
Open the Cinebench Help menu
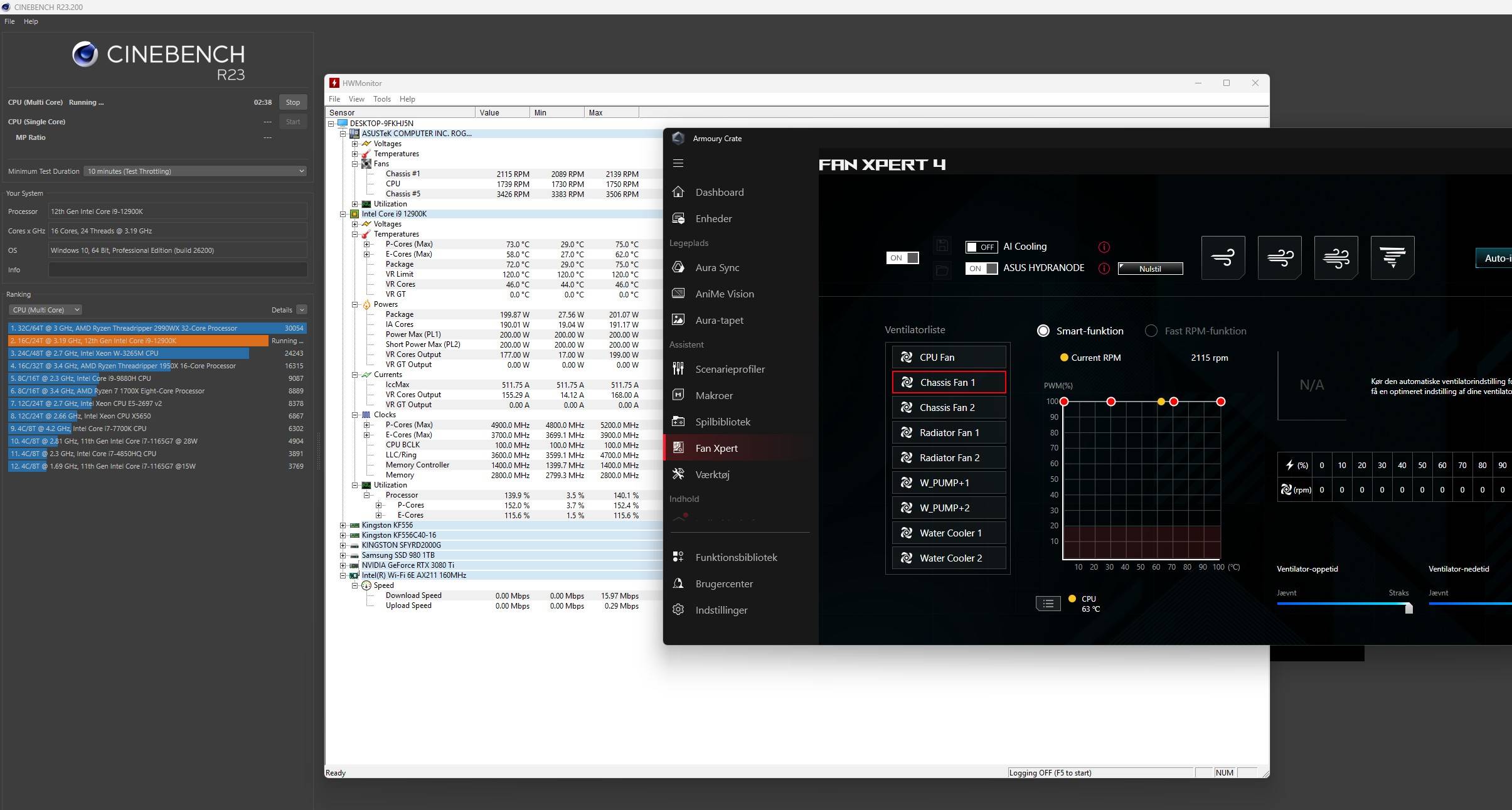[31, 21]
